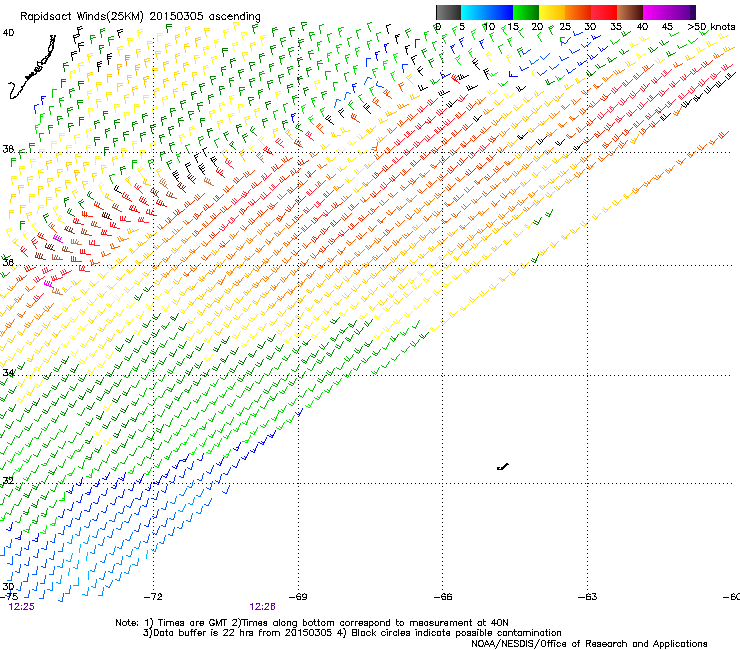740x650 pixels.
Task: Click the isolated black wind barb near 32N
Action: [x=503, y=467]
